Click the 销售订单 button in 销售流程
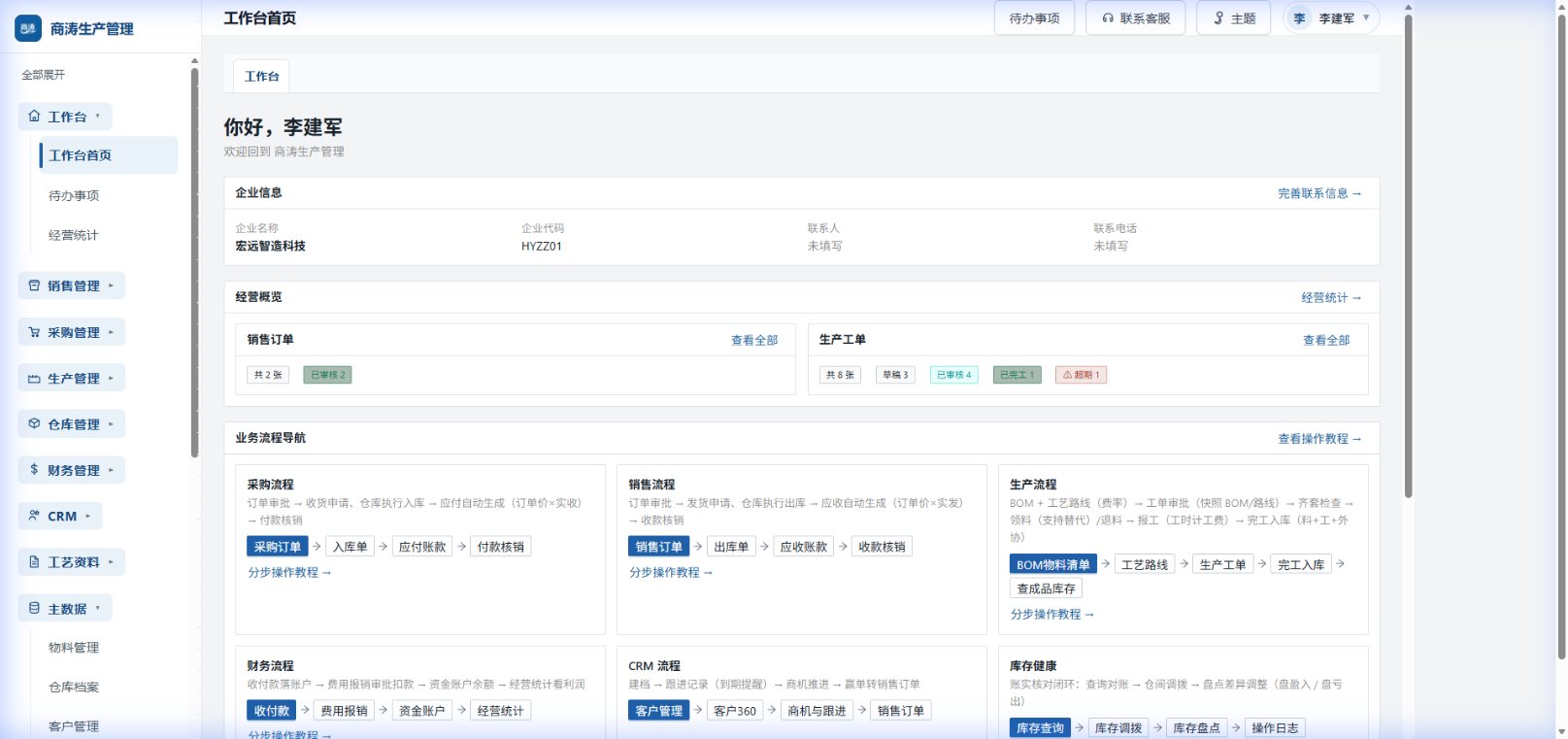Screen dimensions: 1568x739 (x=659, y=547)
